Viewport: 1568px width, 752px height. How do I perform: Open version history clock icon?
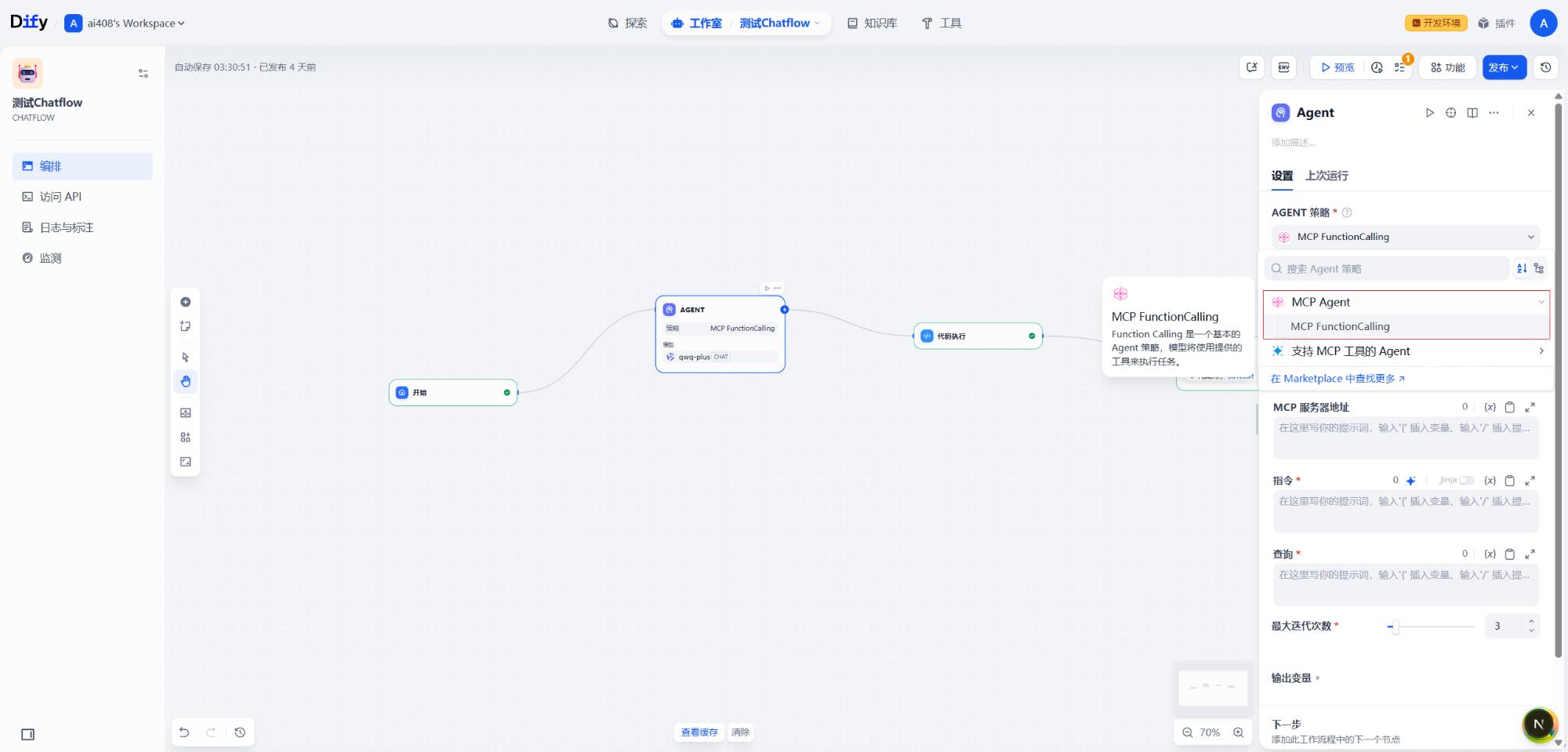[1545, 67]
